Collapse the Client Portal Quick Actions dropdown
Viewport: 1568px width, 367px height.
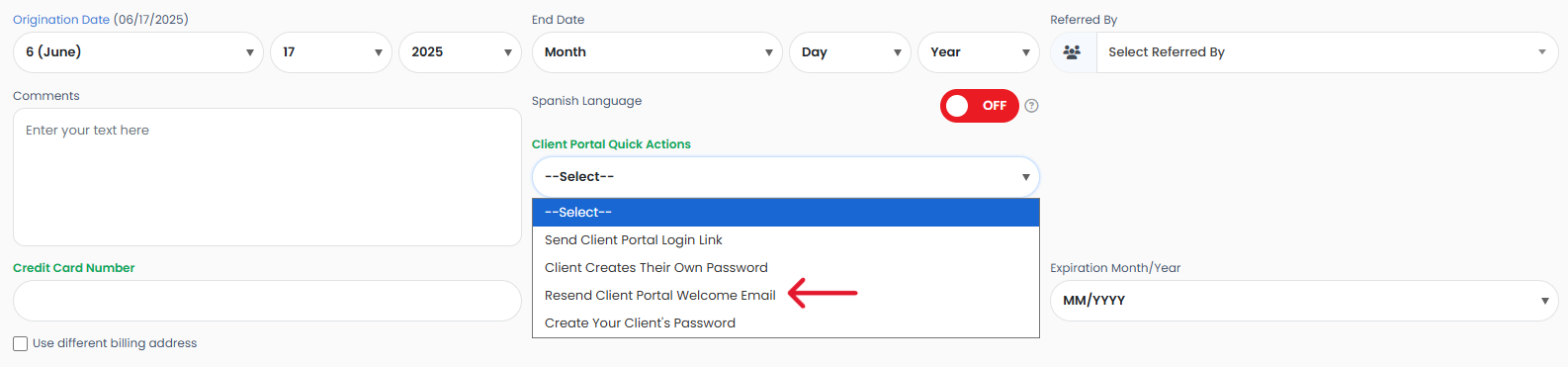[786, 177]
